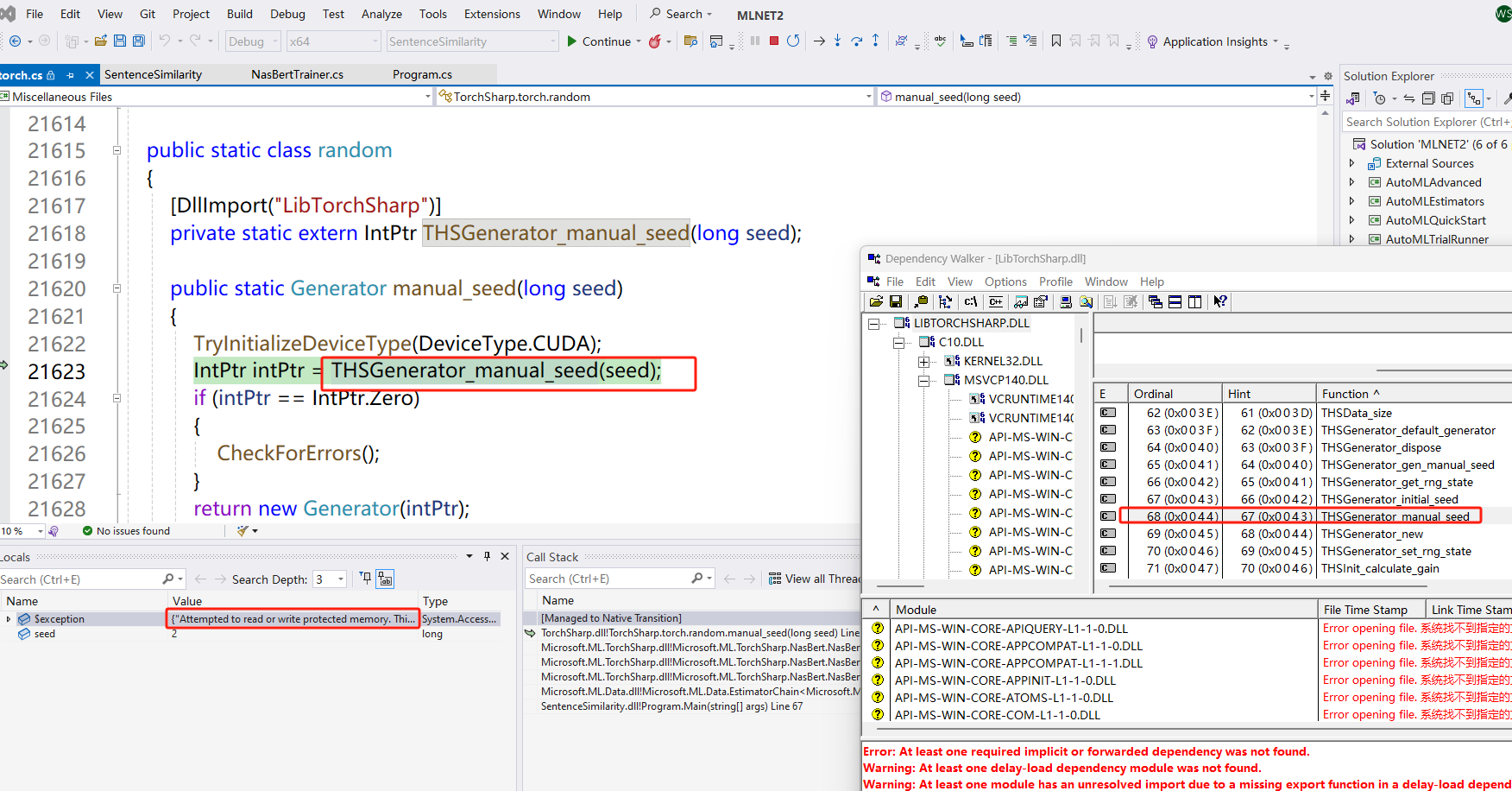Open the SentenceSimilarity startup project dropdown

(x=472, y=41)
